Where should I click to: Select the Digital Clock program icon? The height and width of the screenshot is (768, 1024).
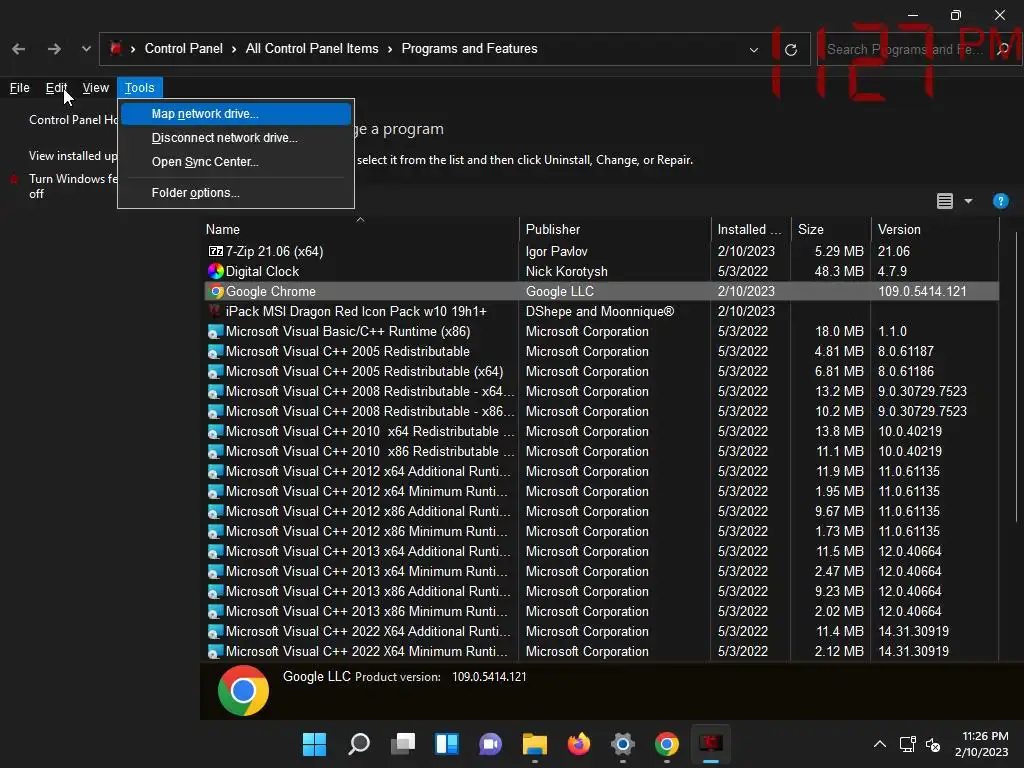click(216, 271)
